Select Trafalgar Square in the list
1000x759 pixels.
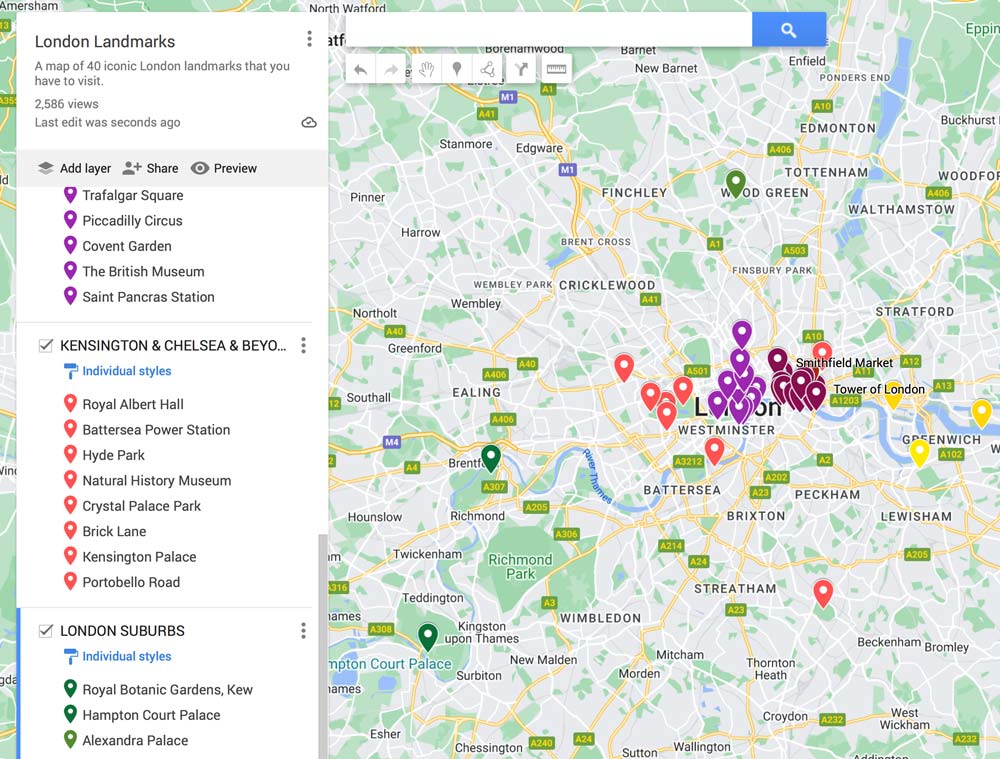click(x=133, y=195)
